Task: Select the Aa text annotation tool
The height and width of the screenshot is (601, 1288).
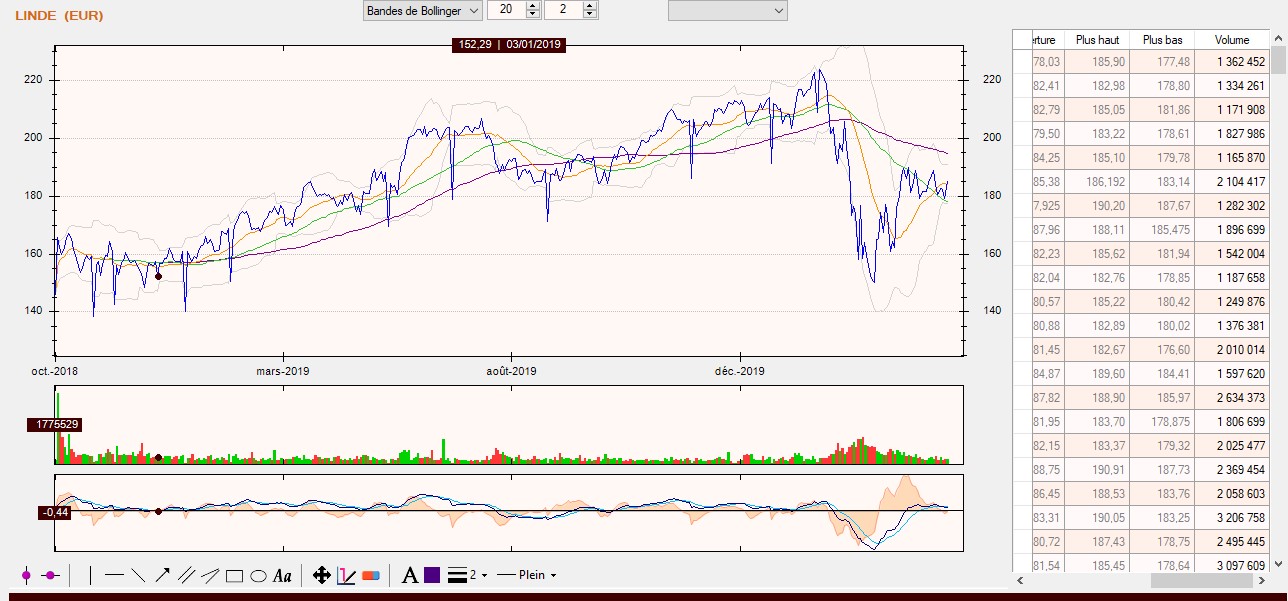Action: click(282, 575)
